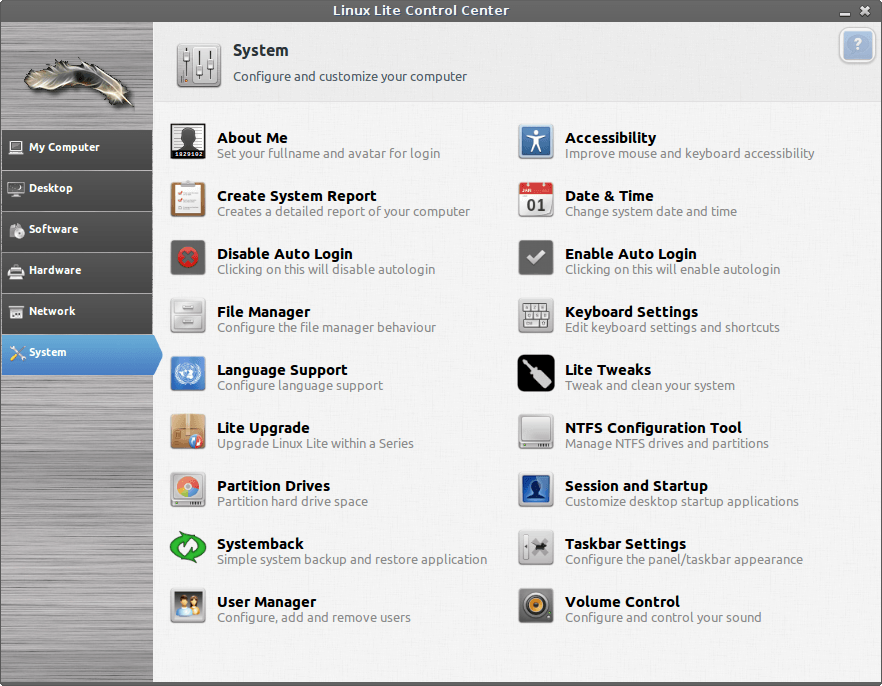This screenshot has height=686, width=882.
Task: Launch Create System Report
Action: [x=296, y=196]
